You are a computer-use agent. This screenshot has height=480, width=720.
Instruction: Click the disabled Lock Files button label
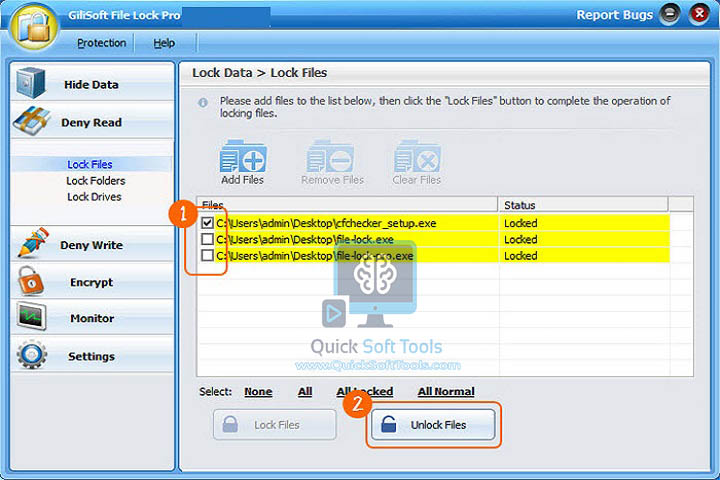(x=277, y=425)
